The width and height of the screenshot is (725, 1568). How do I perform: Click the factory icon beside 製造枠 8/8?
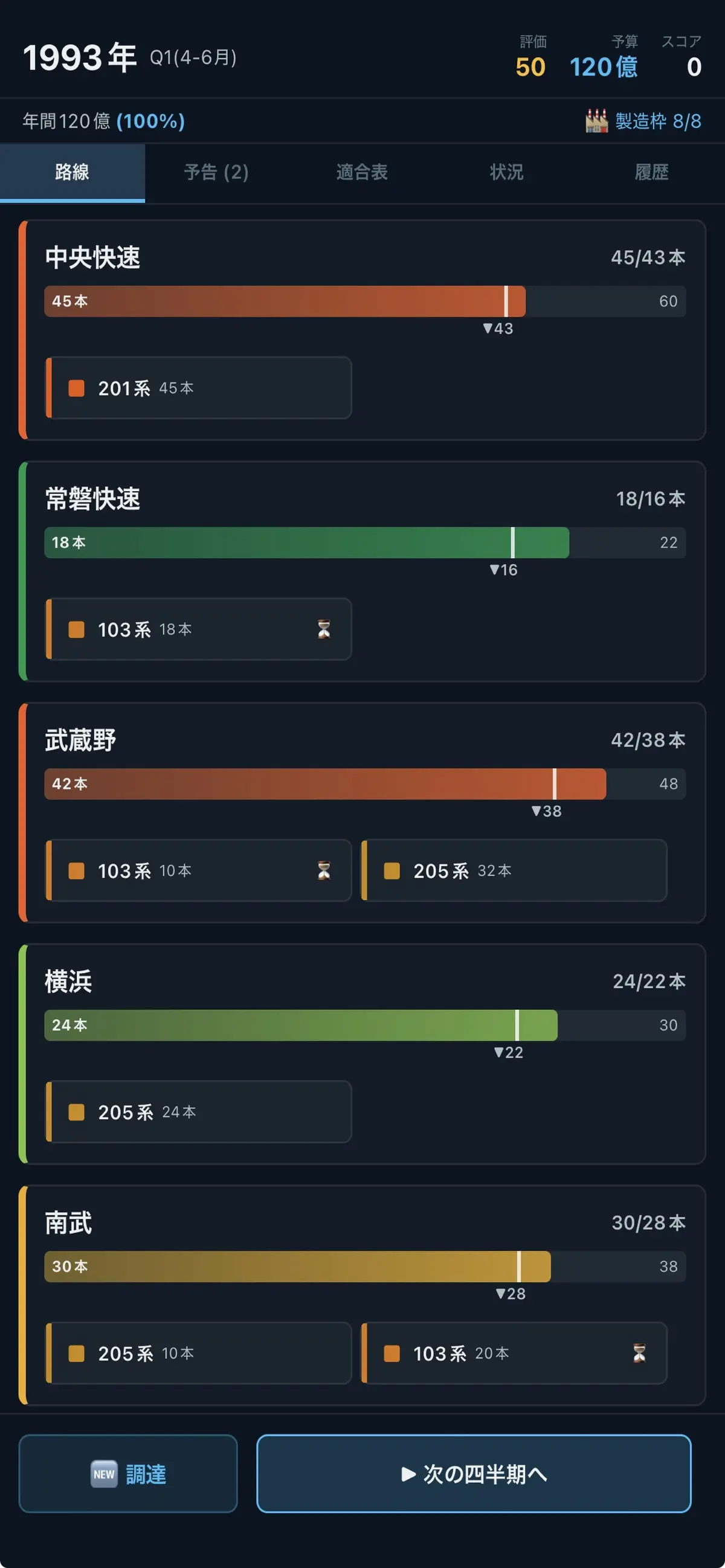tap(596, 121)
